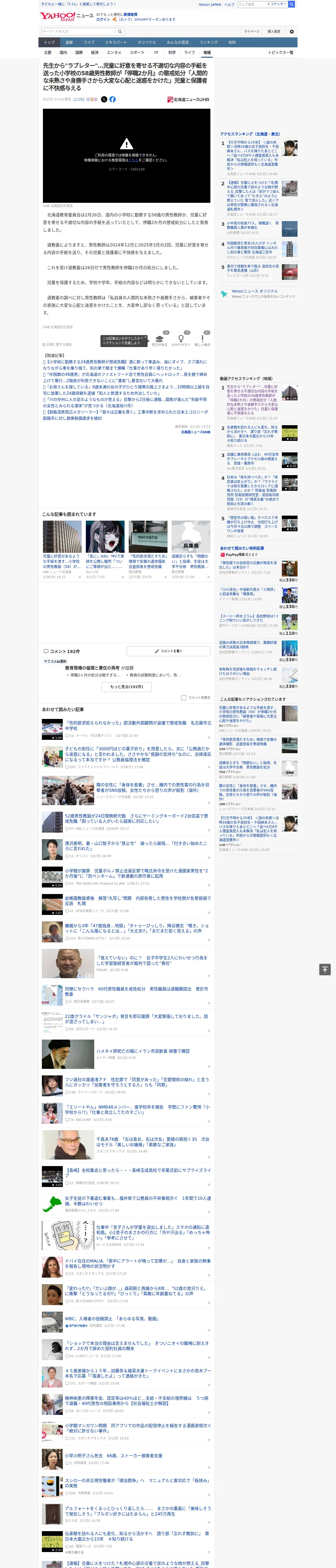336x1568 pixels.
Task: Toggle the コメント非表示 checkbox
Action: click(183, 697)
